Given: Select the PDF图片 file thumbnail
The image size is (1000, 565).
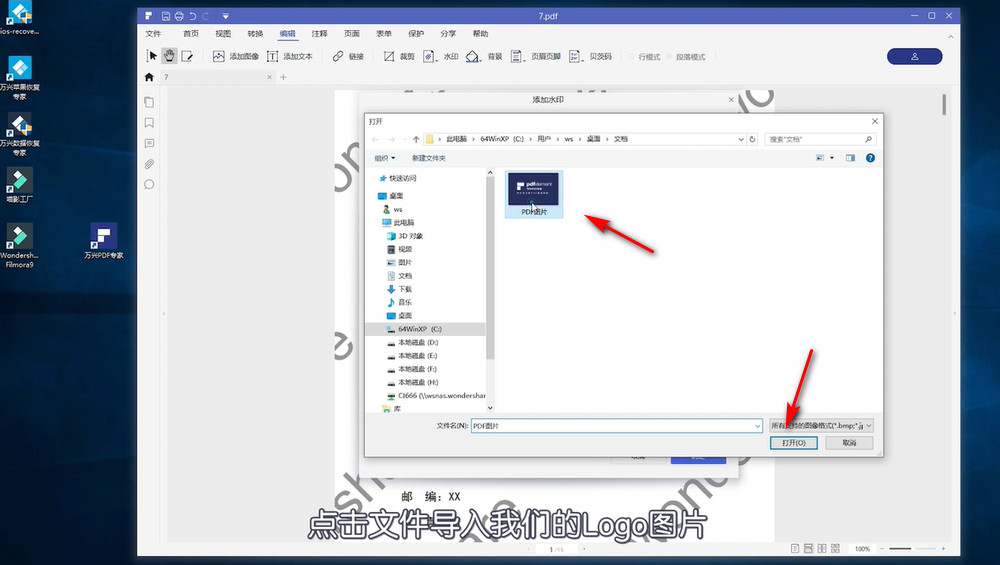Looking at the screenshot, I should pos(534,194).
